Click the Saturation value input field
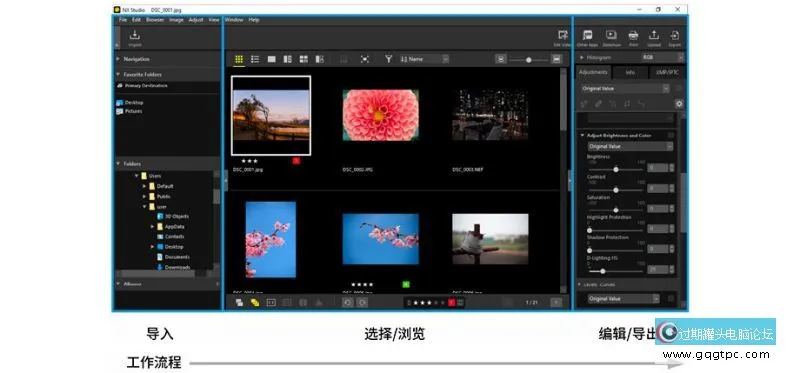Viewport: 800px width, 373px height. (x=657, y=209)
